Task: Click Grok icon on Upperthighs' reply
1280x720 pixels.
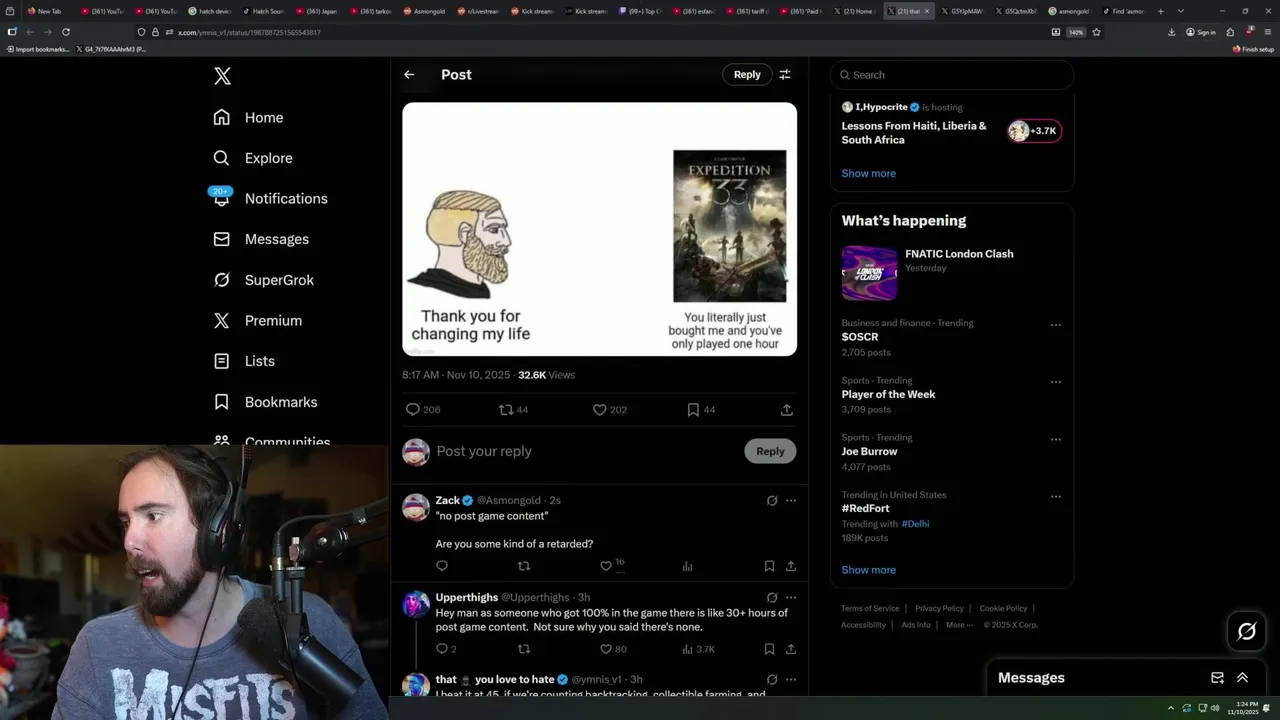Action: pos(772,598)
